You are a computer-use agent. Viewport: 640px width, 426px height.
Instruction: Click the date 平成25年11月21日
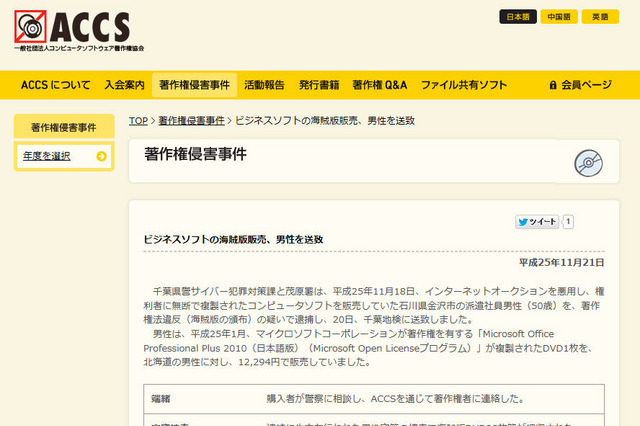(x=562, y=262)
